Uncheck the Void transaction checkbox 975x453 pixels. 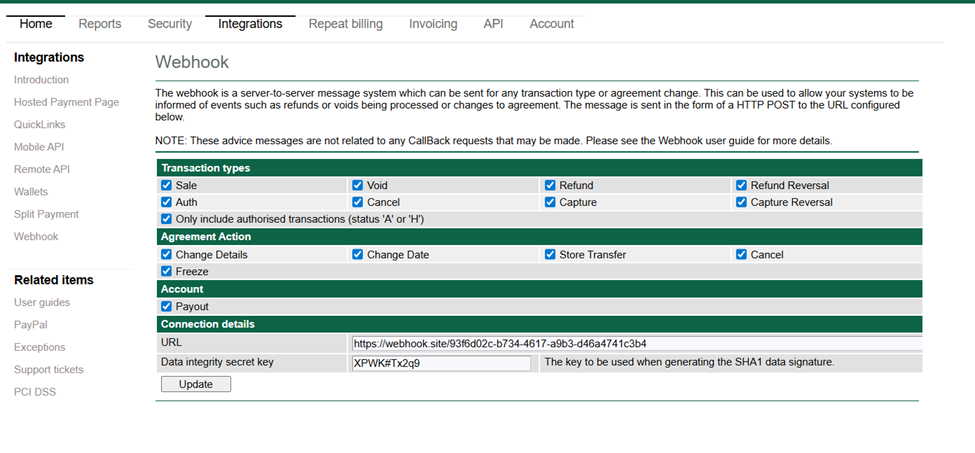tap(358, 185)
